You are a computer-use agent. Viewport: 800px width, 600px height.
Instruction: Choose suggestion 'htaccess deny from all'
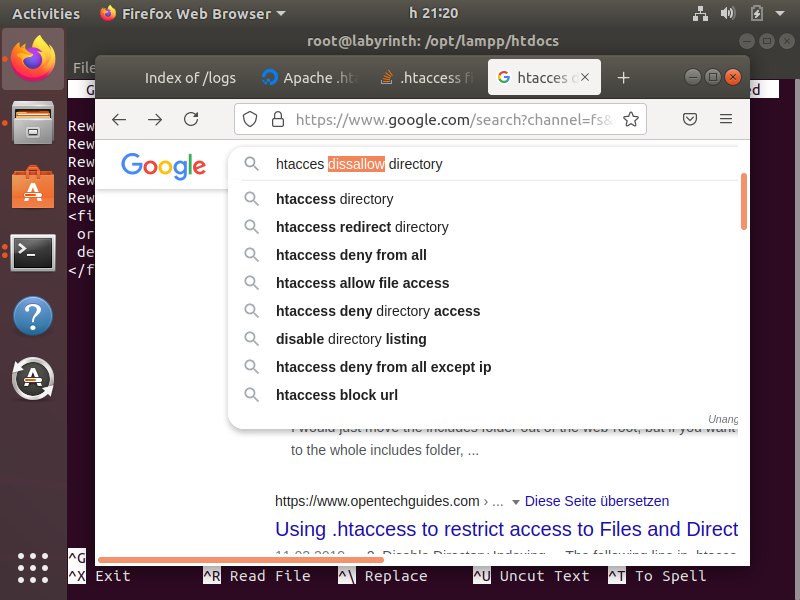(x=351, y=255)
